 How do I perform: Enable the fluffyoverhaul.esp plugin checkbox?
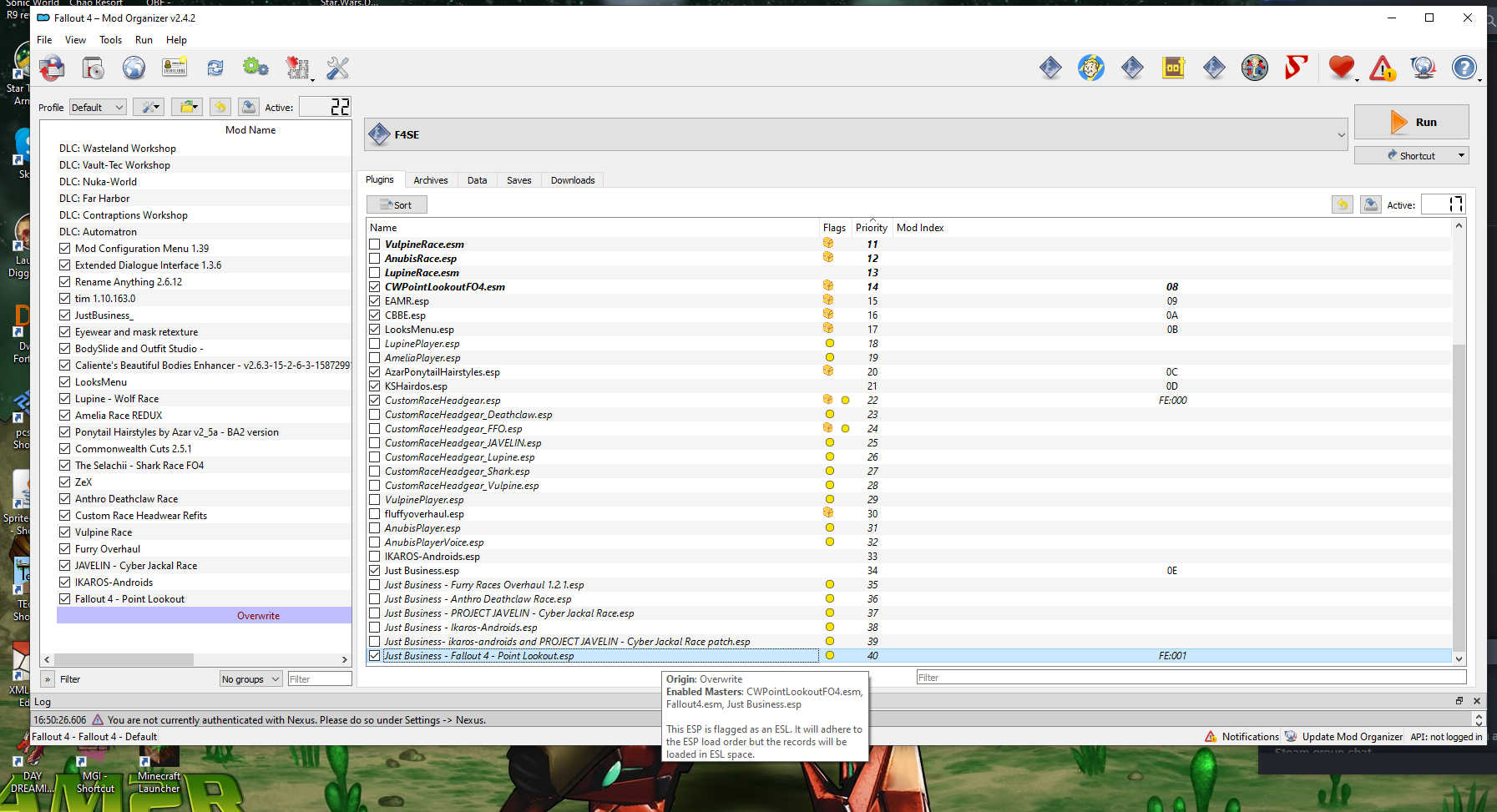tap(375, 514)
